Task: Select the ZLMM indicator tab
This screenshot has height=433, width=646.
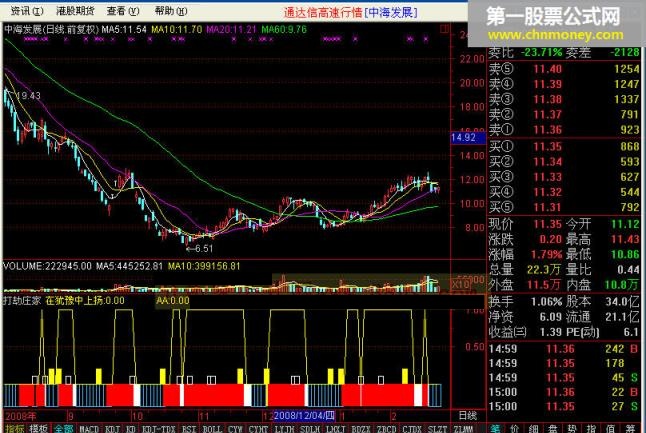Action: (463, 428)
